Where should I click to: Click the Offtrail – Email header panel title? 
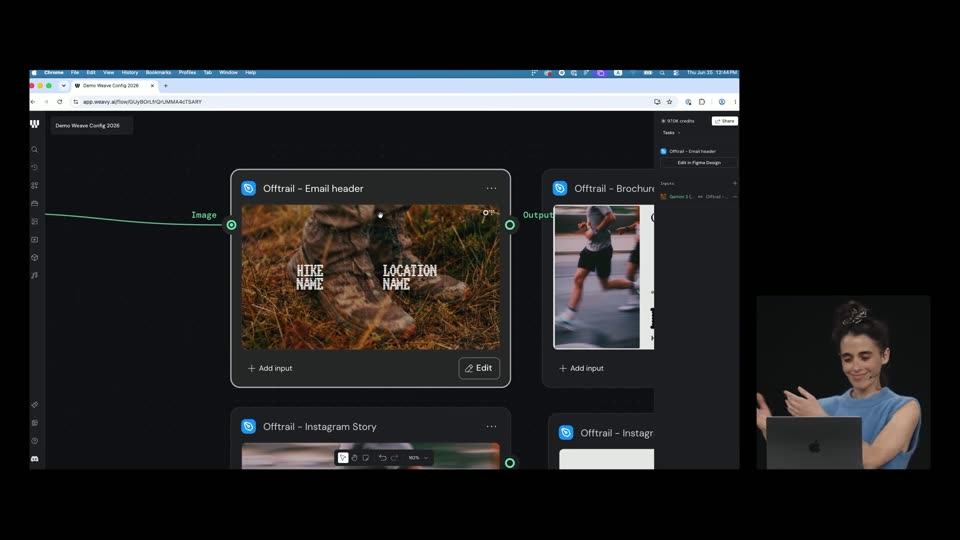coord(692,151)
